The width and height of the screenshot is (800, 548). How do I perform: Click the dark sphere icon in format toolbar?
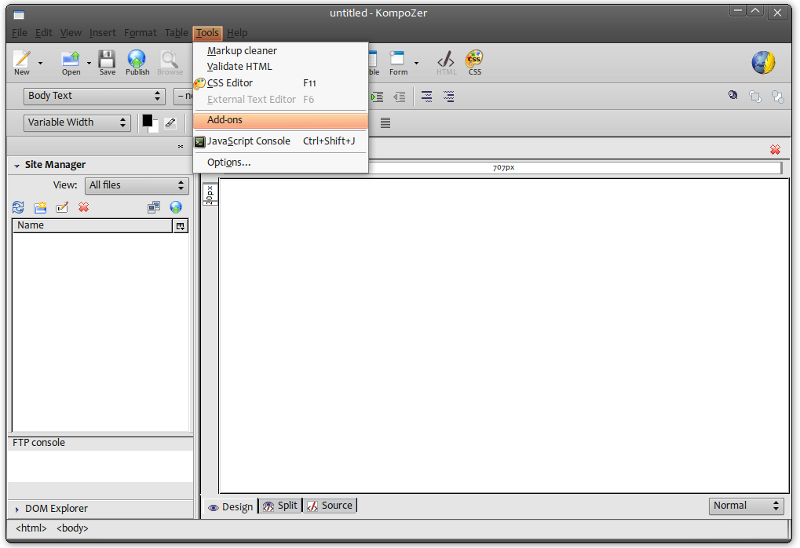click(733, 95)
